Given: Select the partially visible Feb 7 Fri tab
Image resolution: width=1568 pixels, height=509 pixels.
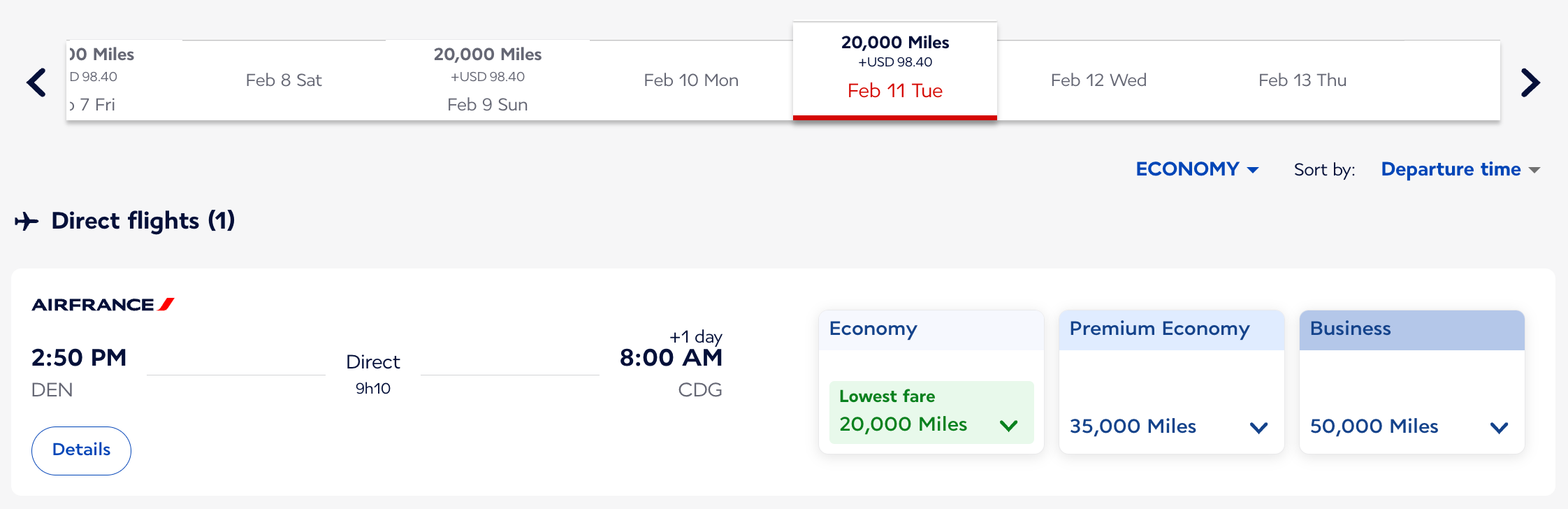Looking at the screenshot, I should (98, 80).
